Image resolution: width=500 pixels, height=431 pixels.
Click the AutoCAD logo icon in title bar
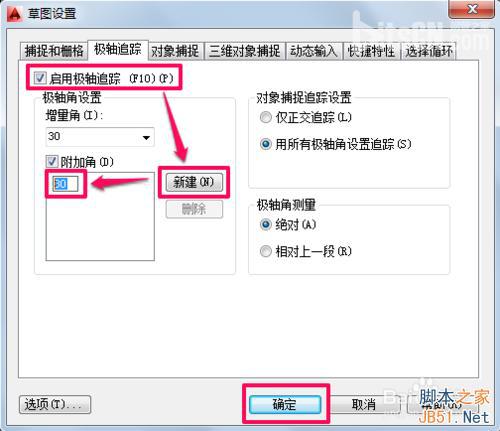[x=15, y=14]
